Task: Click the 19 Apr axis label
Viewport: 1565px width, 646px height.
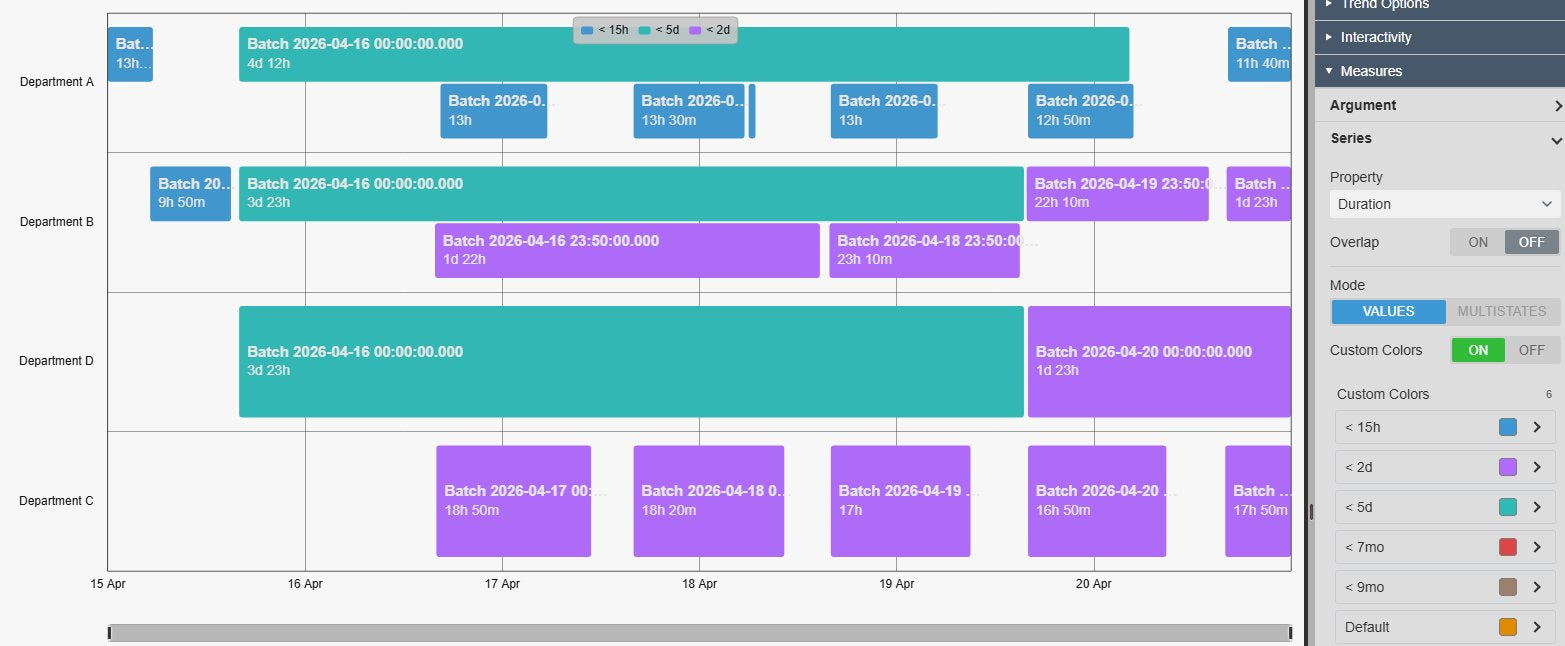Action: [896, 584]
